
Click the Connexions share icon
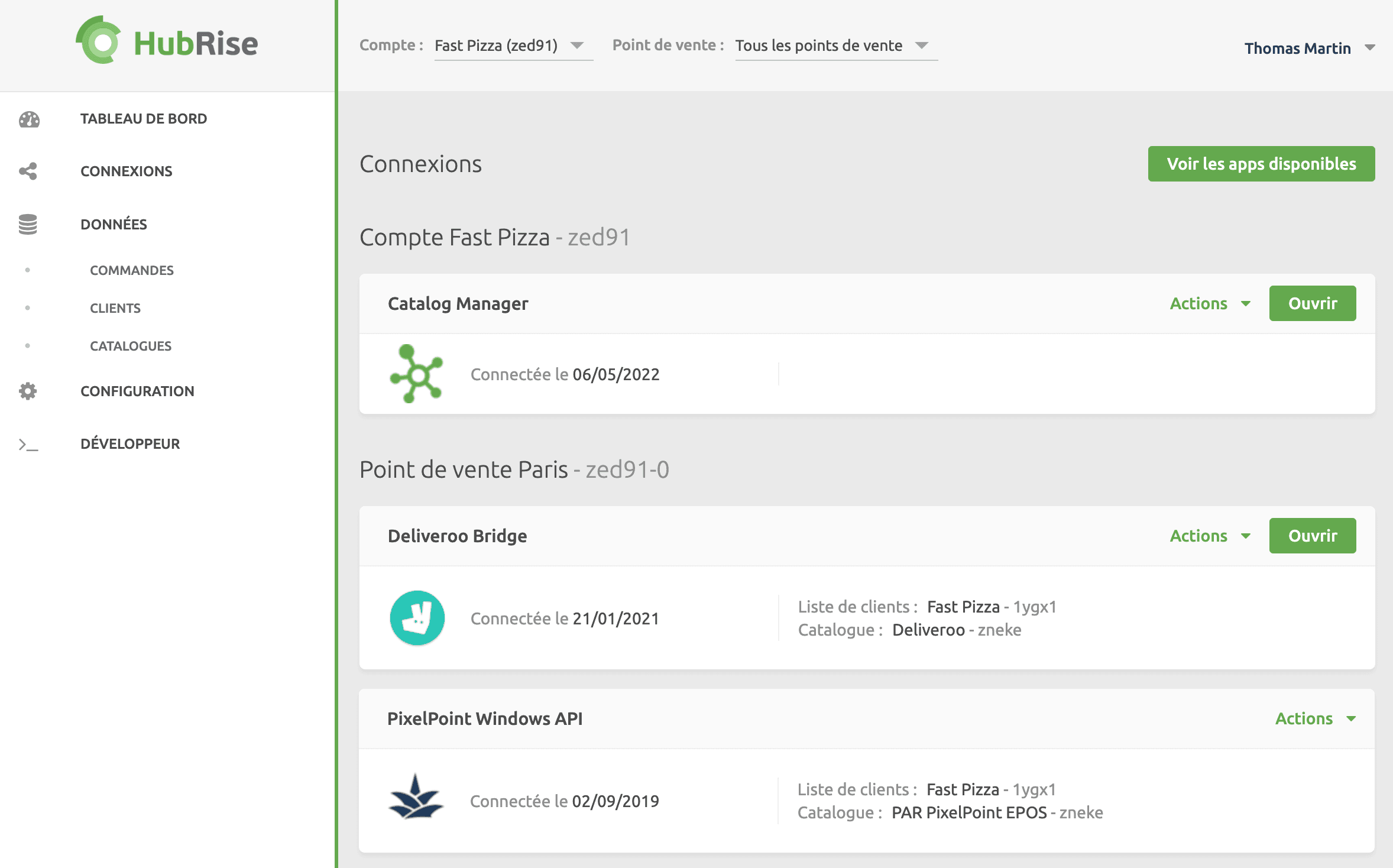point(27,171)
